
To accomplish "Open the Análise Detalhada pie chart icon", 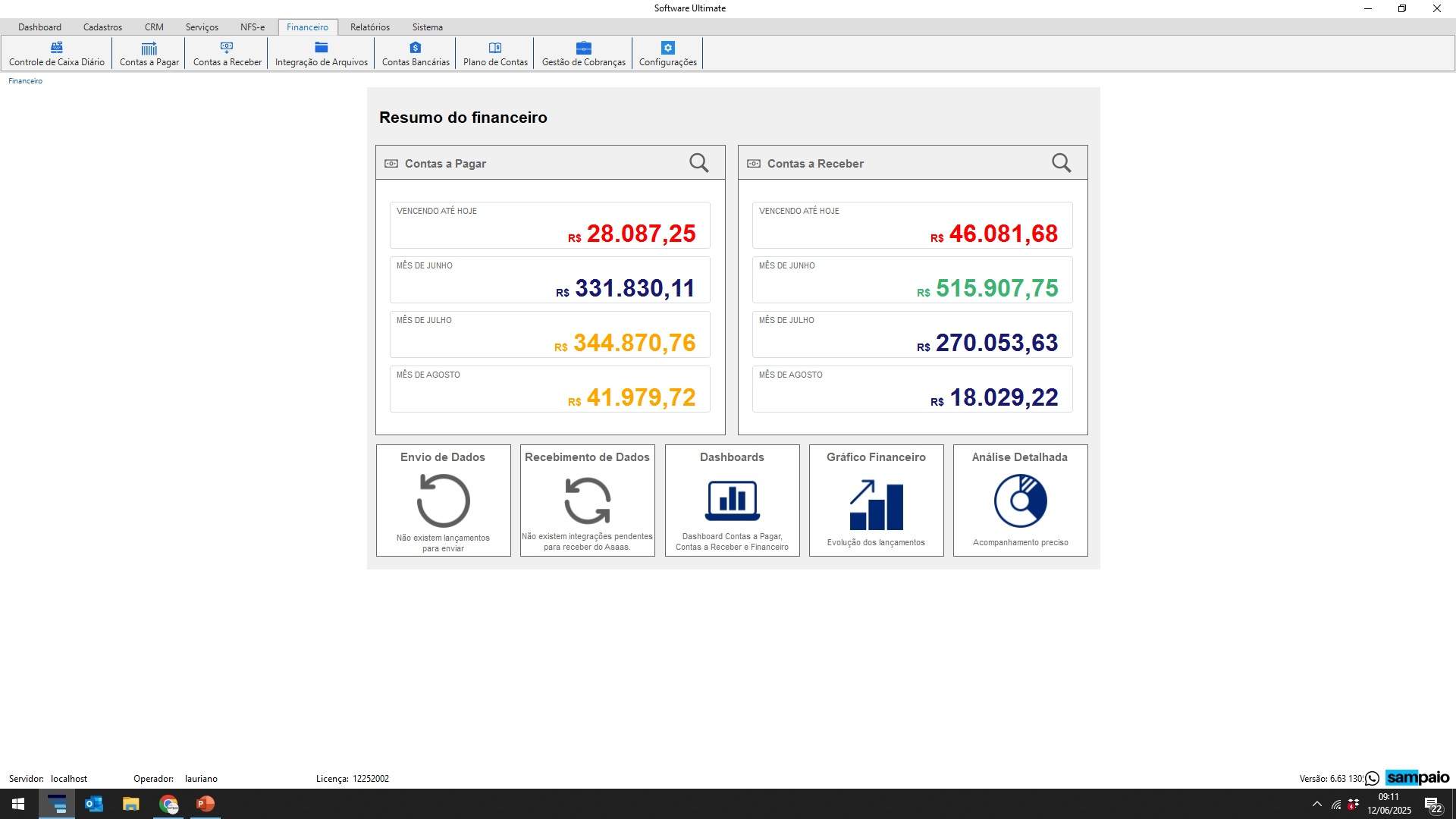I will click(x=1021, y=500).
